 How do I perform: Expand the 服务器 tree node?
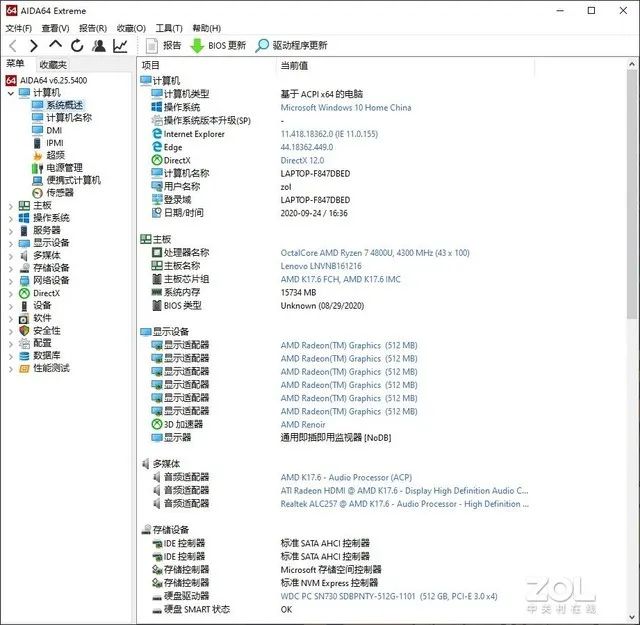click(11, 231)
